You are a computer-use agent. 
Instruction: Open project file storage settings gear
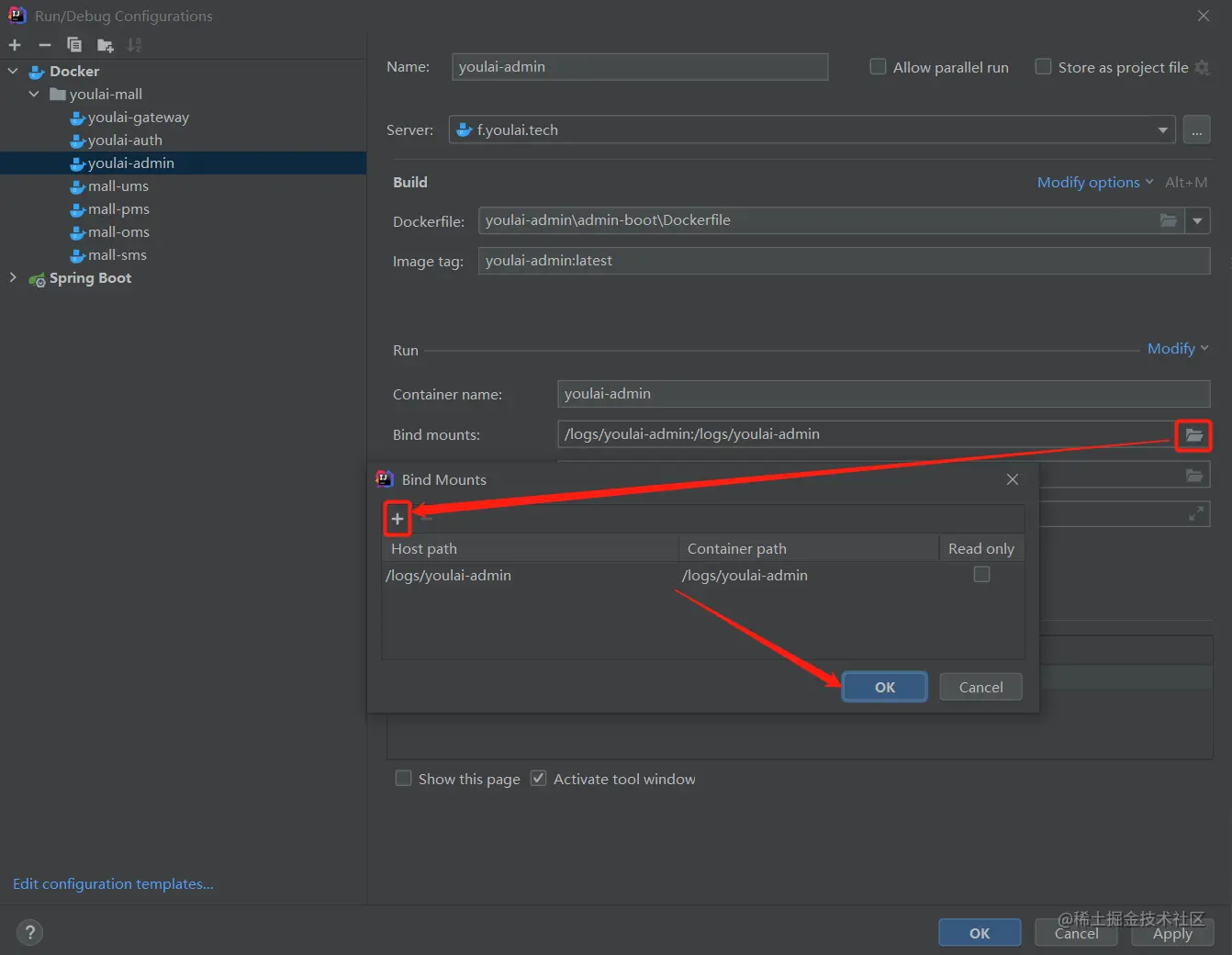click(1202, 67)
